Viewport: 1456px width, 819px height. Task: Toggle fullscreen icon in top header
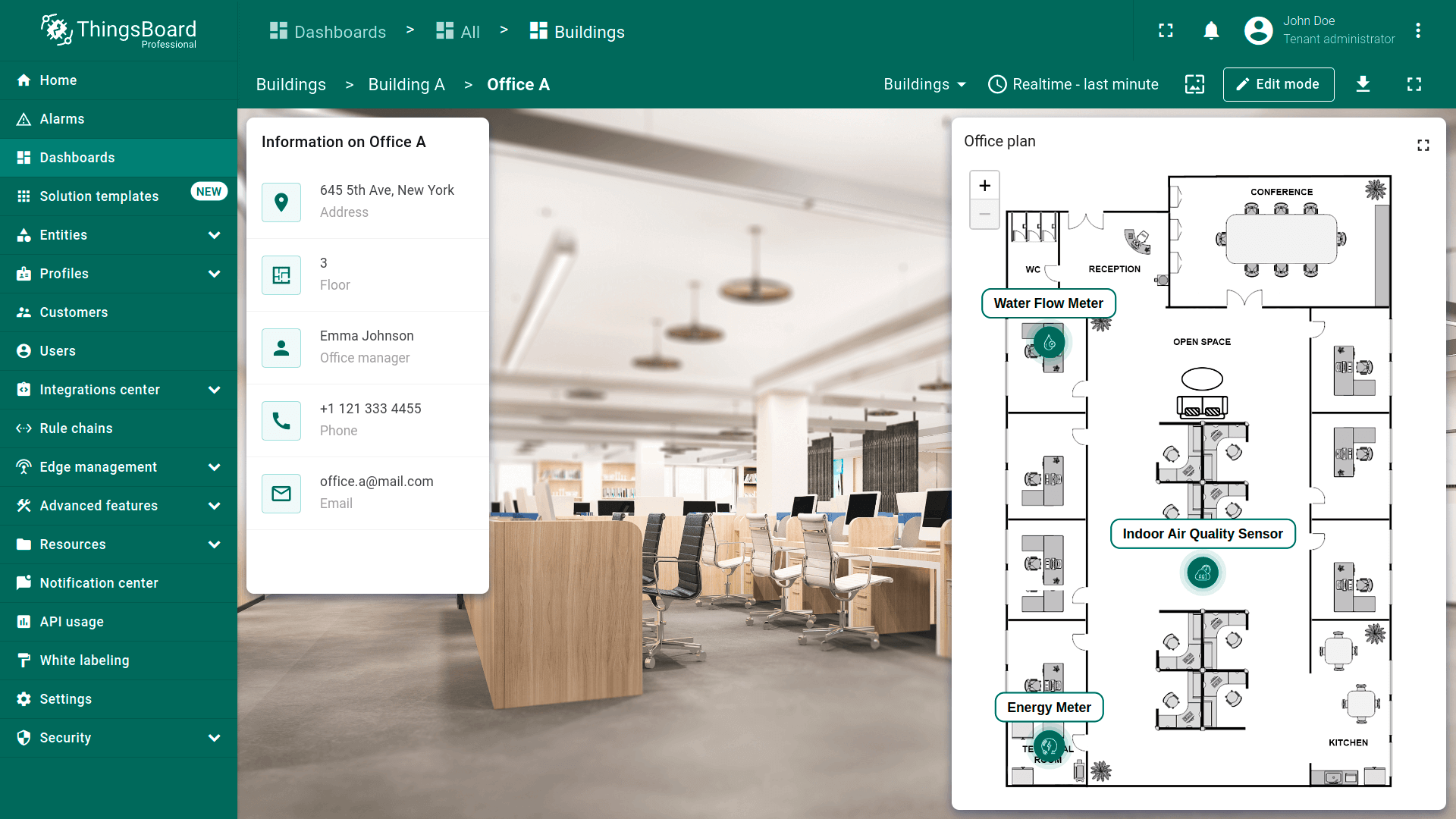(1166, 30)
